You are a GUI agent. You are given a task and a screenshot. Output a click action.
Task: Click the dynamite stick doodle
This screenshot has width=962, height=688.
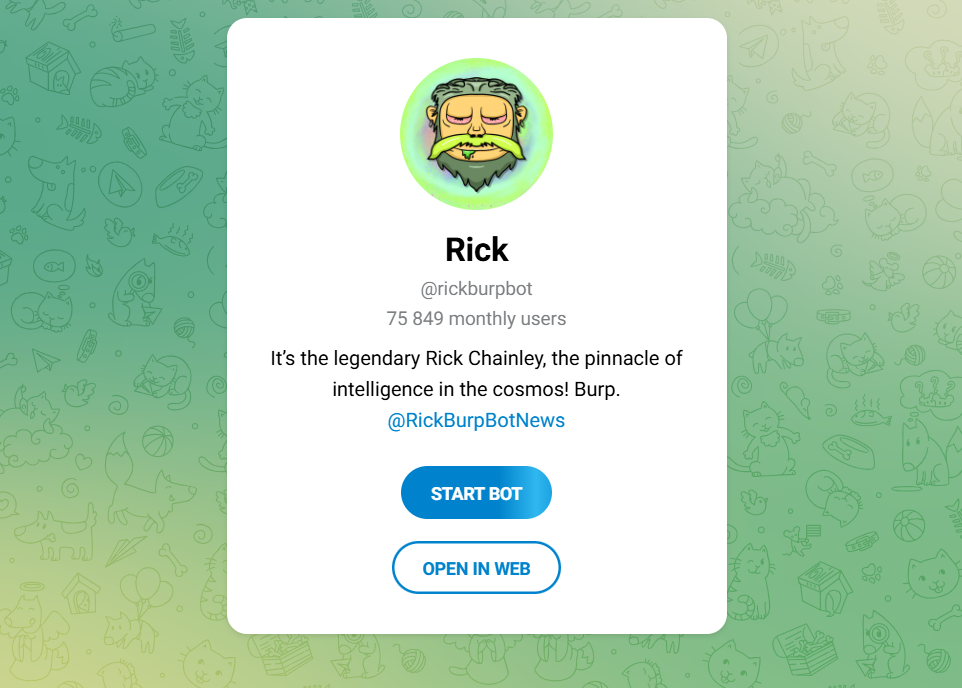pyautogui.click(x=133, y=30)
